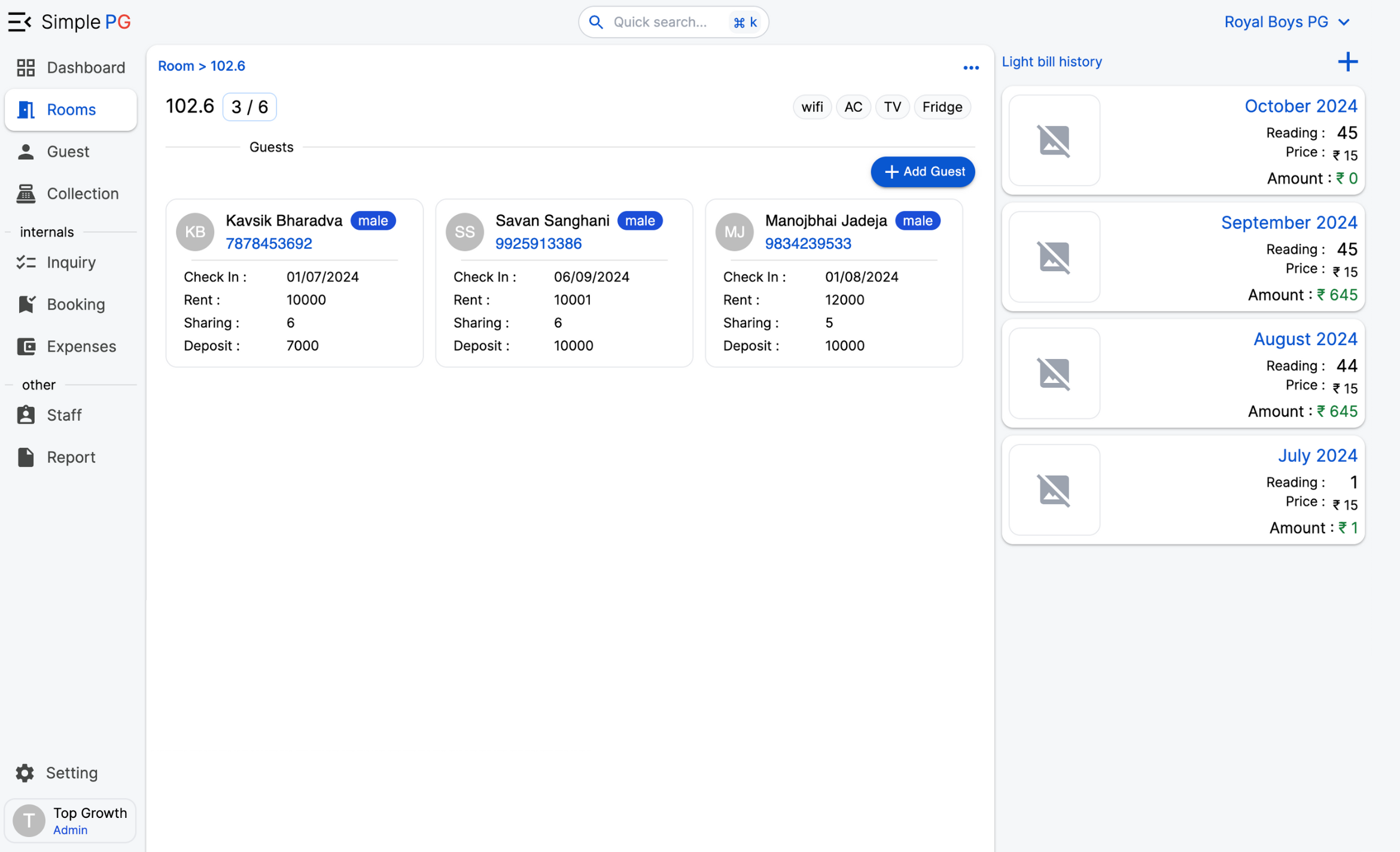Click the Booking bookmark icon
This screenshot has width=1400, height=852.
point(26,305)
